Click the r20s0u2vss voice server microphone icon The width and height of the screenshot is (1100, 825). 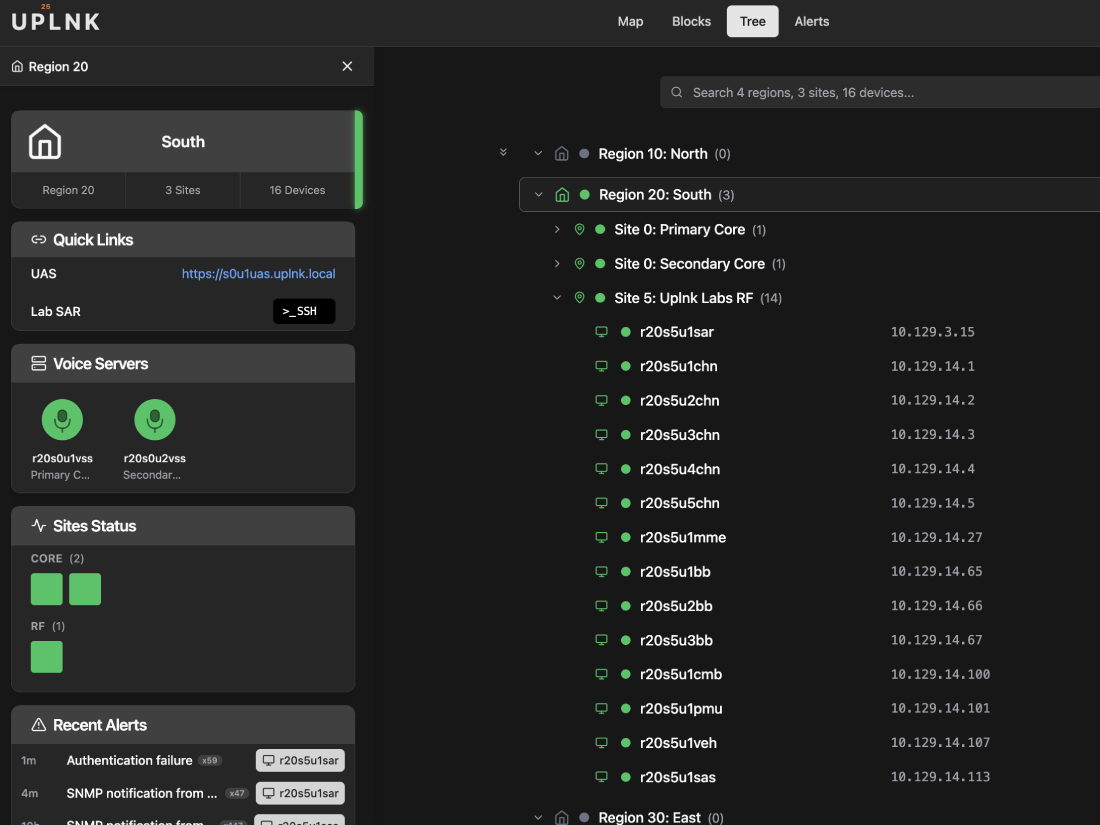click(x=154, y=420)
